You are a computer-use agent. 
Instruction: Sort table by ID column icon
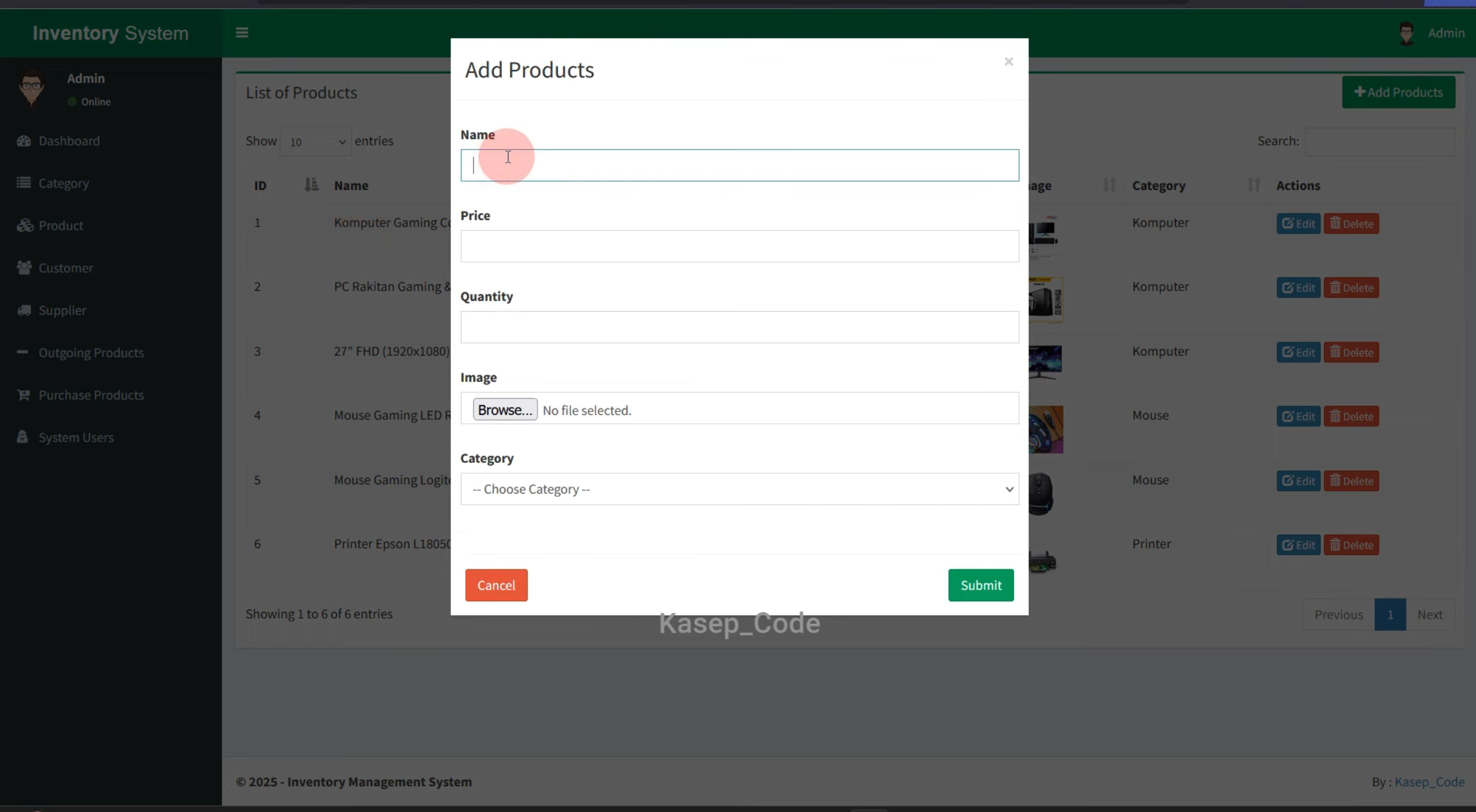point(311,185)
